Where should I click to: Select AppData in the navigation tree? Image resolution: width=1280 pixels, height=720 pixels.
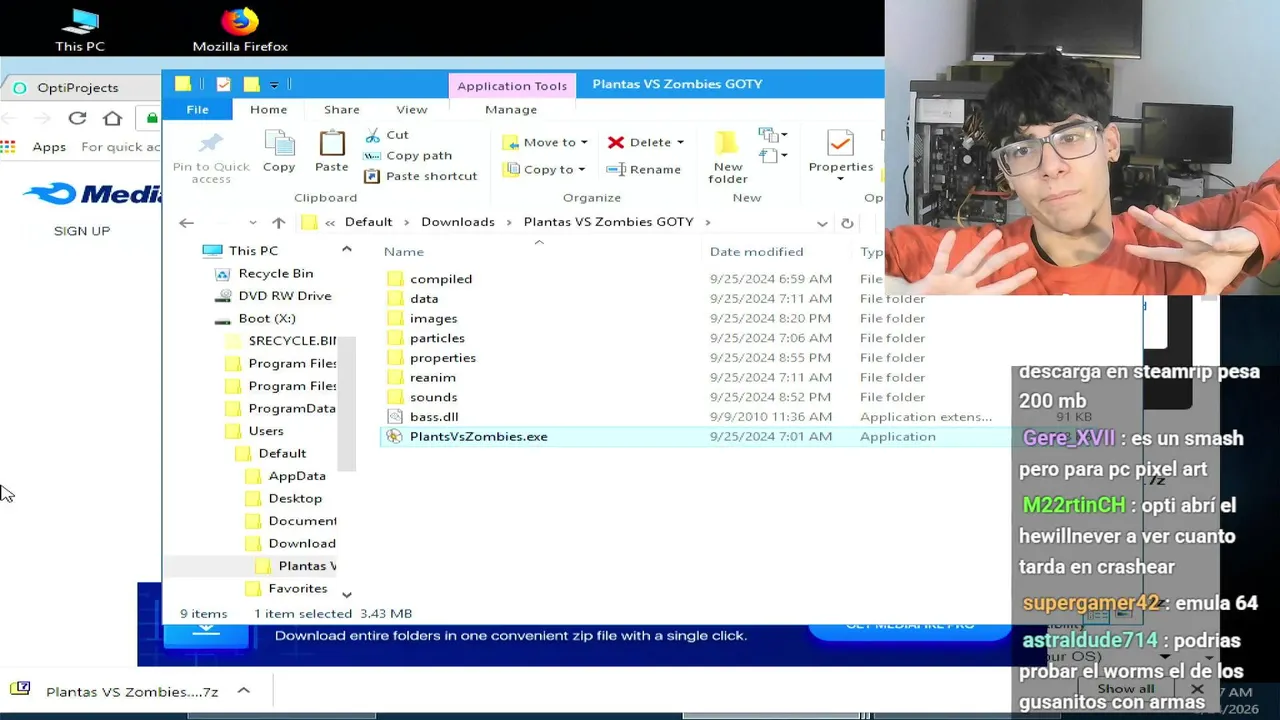[x=287, y=476]
